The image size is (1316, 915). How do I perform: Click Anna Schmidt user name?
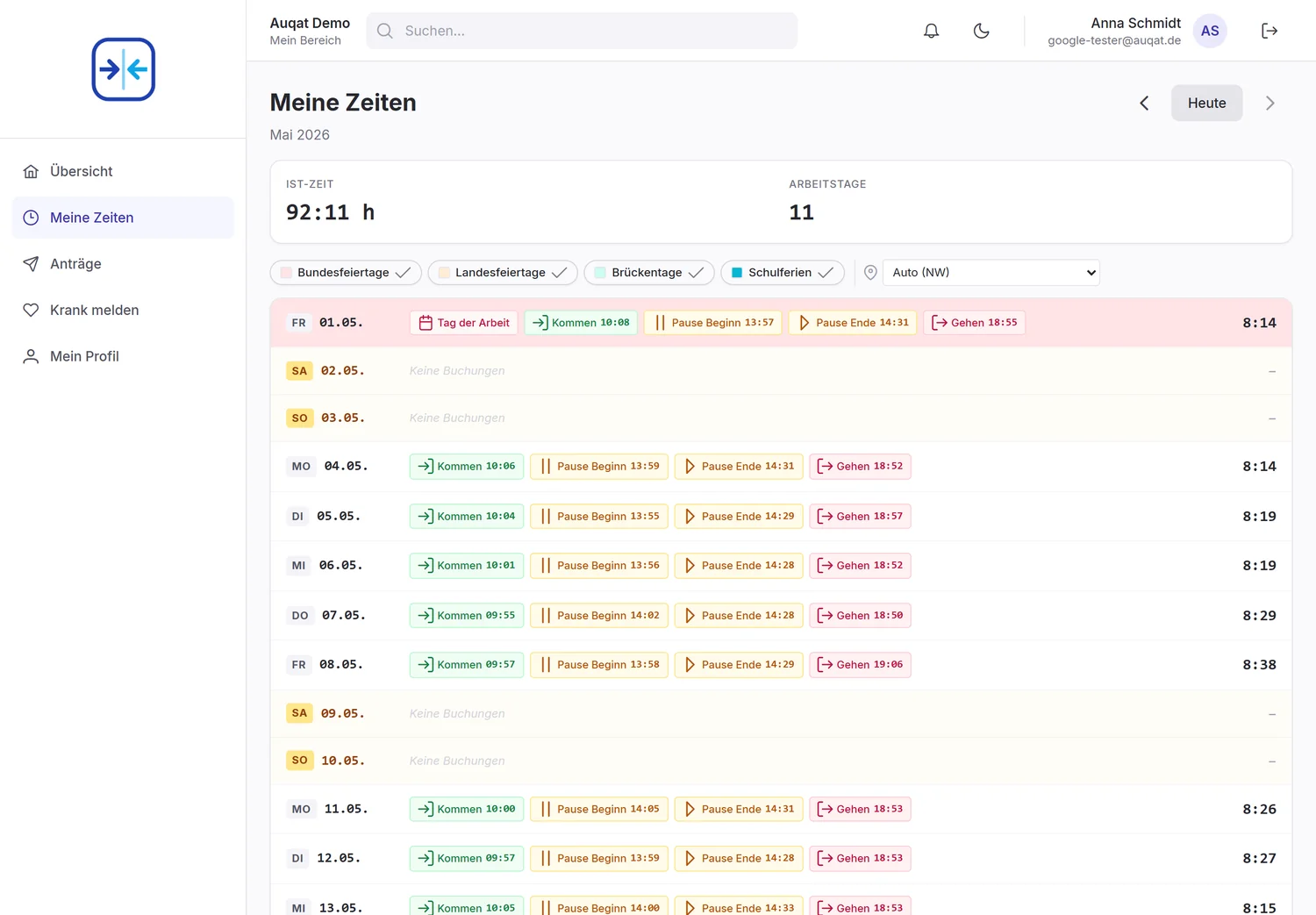click(1136, 23)
